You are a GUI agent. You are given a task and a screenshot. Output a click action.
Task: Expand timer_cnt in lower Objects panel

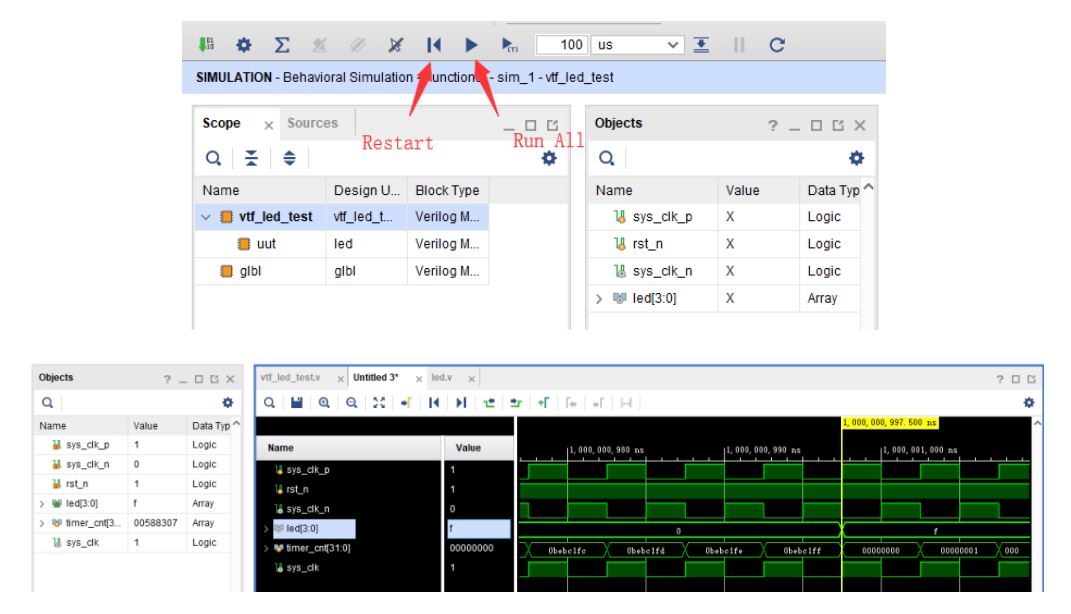click(x=42, y=524)
